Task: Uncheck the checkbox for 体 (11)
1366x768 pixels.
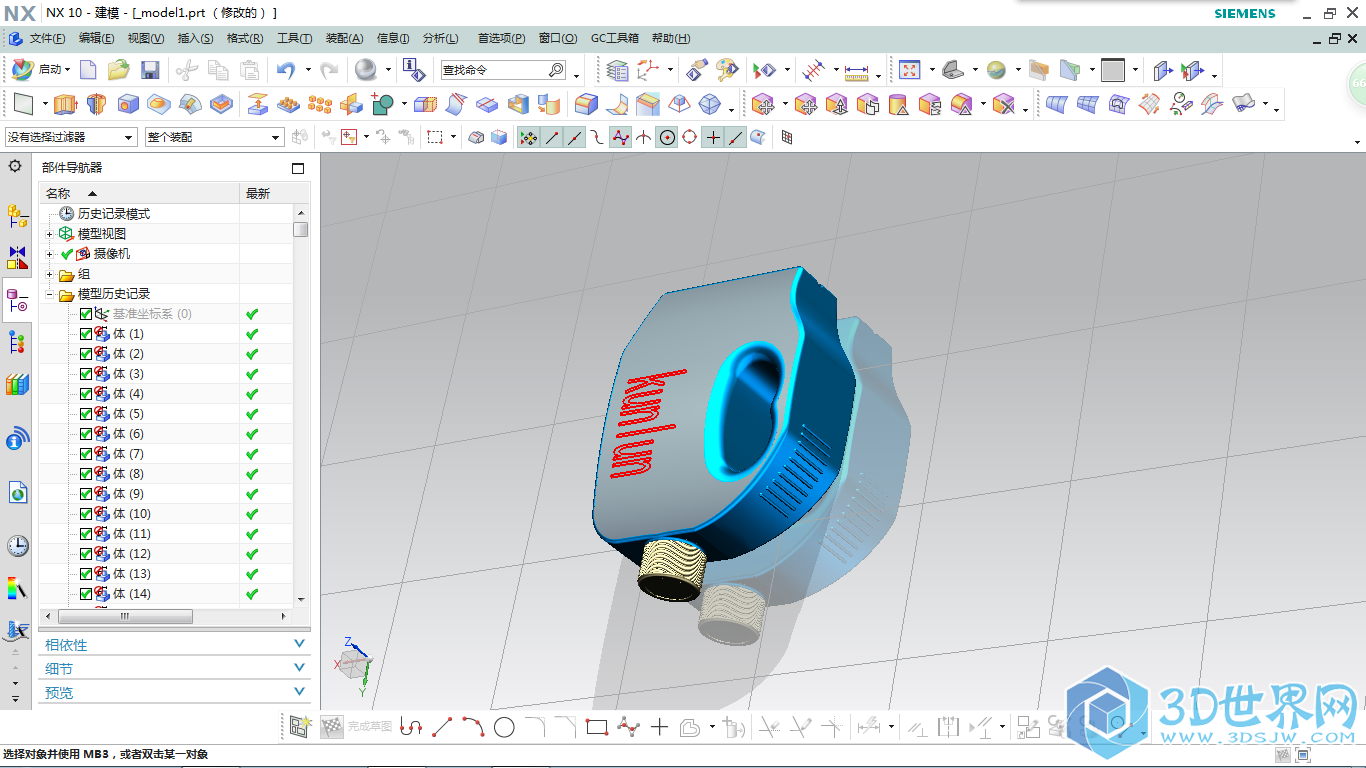Action: click(x=85, y=534)
